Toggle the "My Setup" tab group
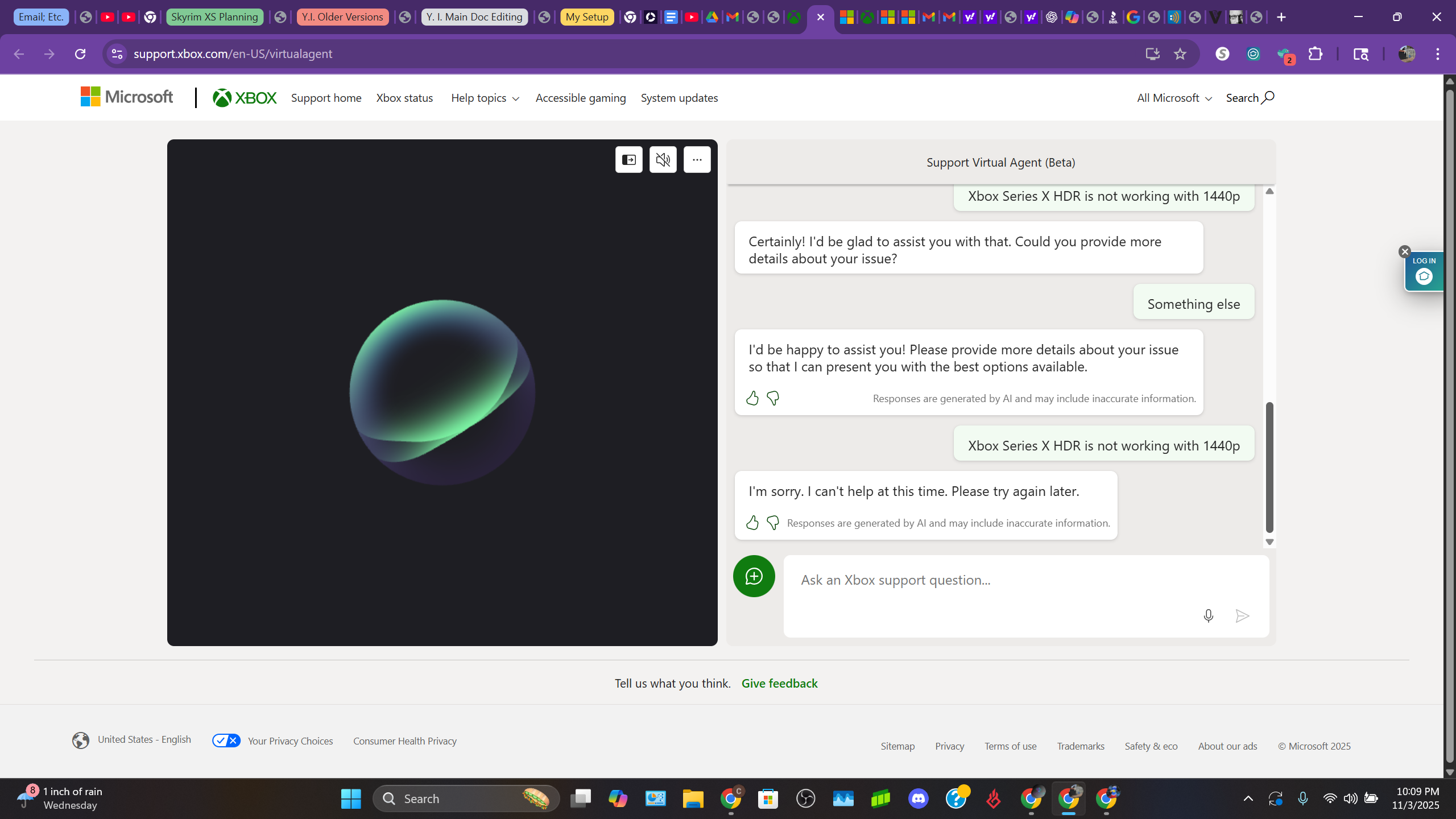This screenshot has width=1456, height=819. coord(587,16)
